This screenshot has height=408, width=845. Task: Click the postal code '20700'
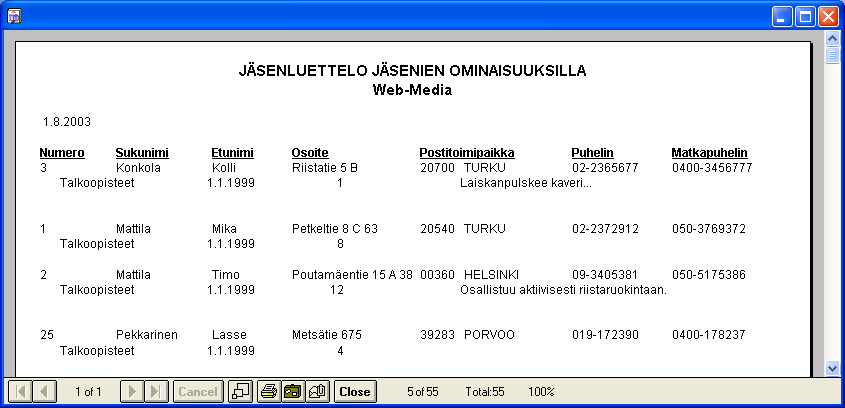click(438, 168)
